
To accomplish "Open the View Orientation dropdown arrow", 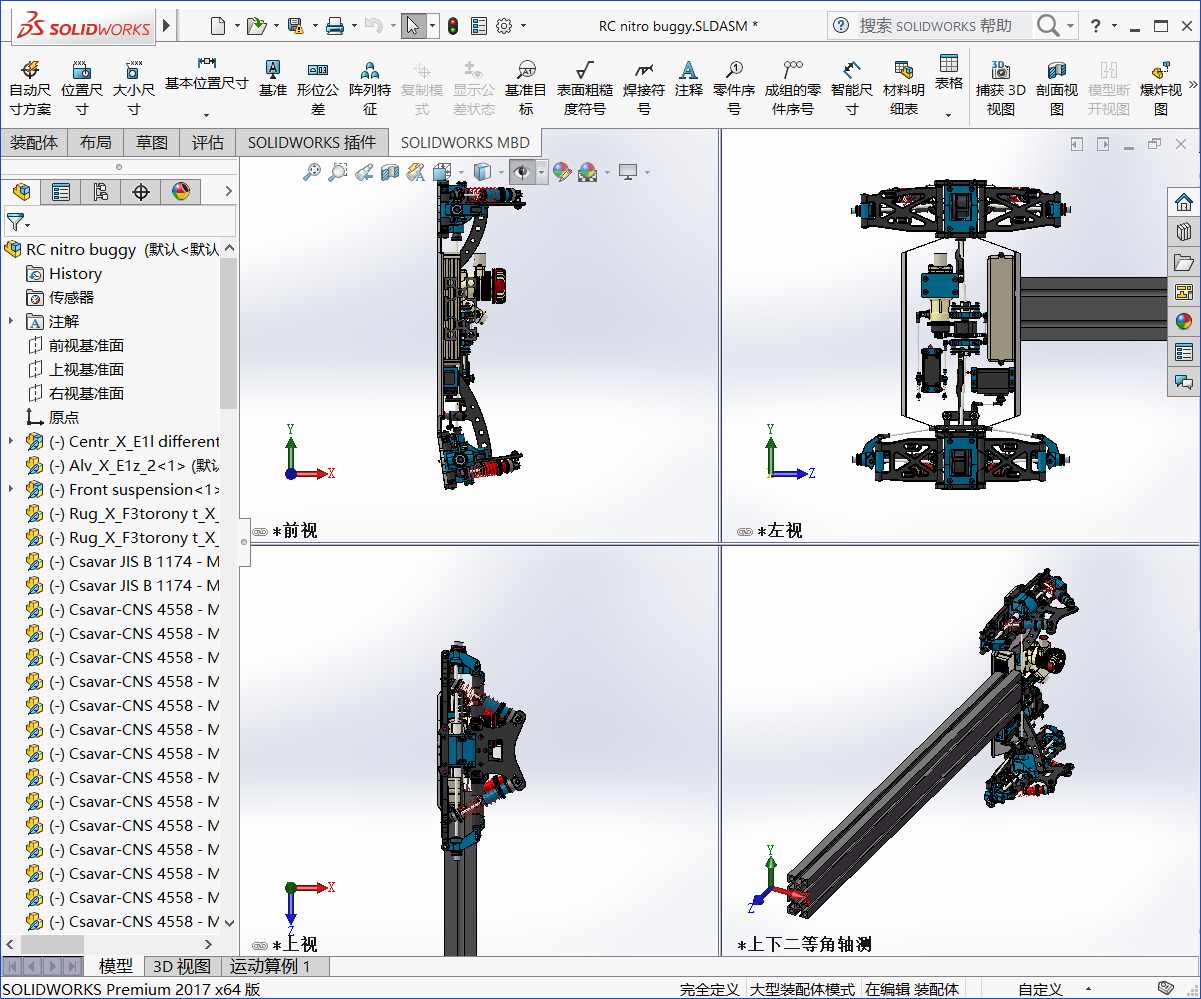I will (460, 172).
